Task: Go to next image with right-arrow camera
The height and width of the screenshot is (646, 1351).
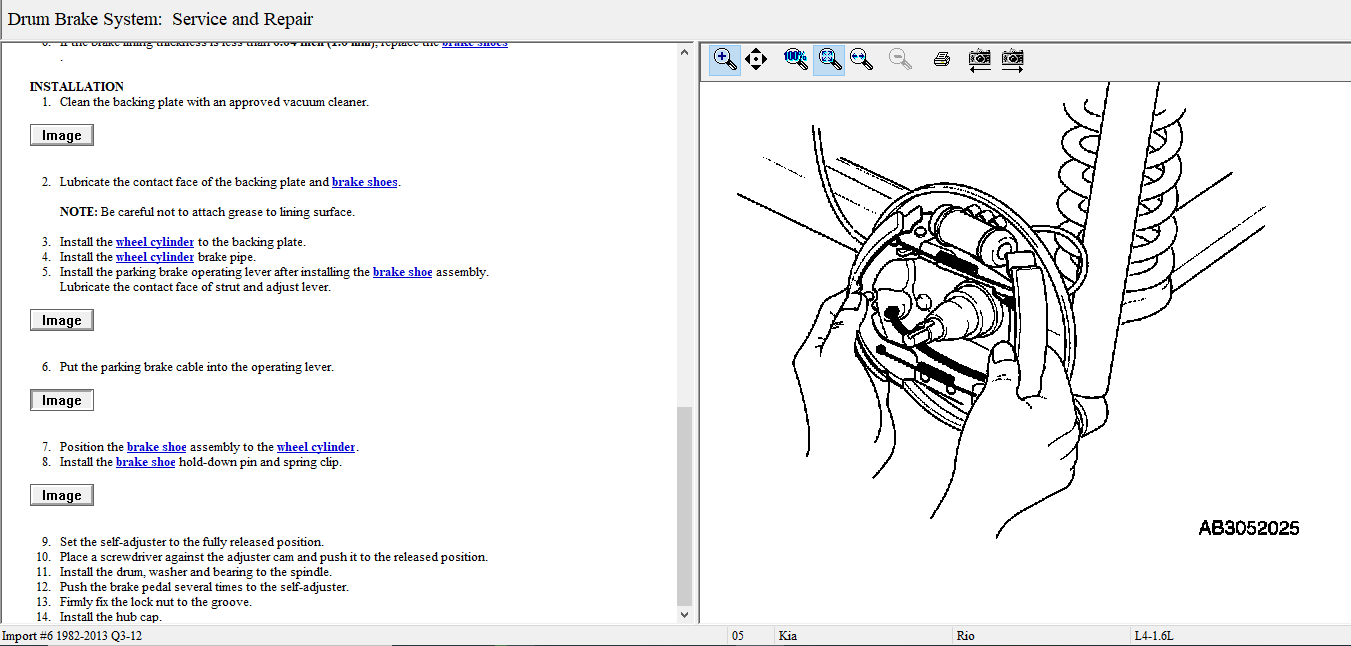Action: coord(1012,59)
